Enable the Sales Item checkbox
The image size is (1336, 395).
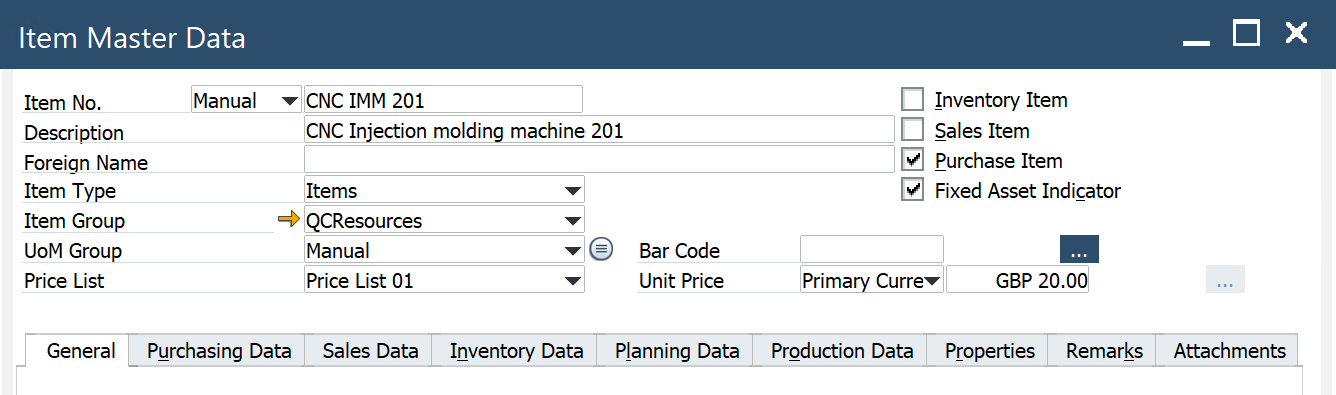[x=912, y=130]
